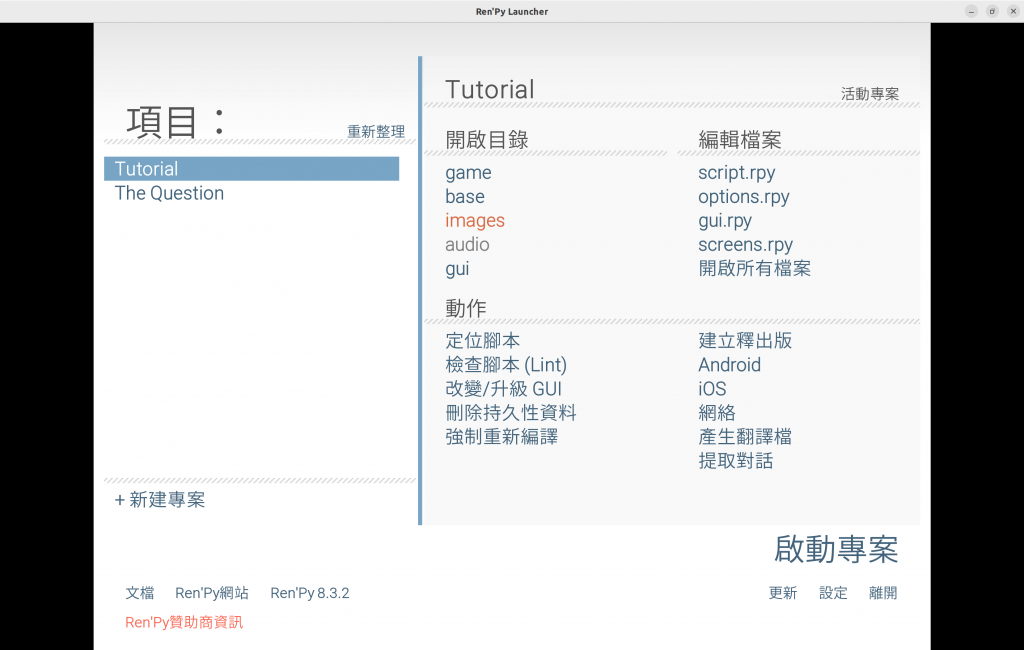The image size is (1024, 650).
Task: Open the game directory
Action: point(468,172)
